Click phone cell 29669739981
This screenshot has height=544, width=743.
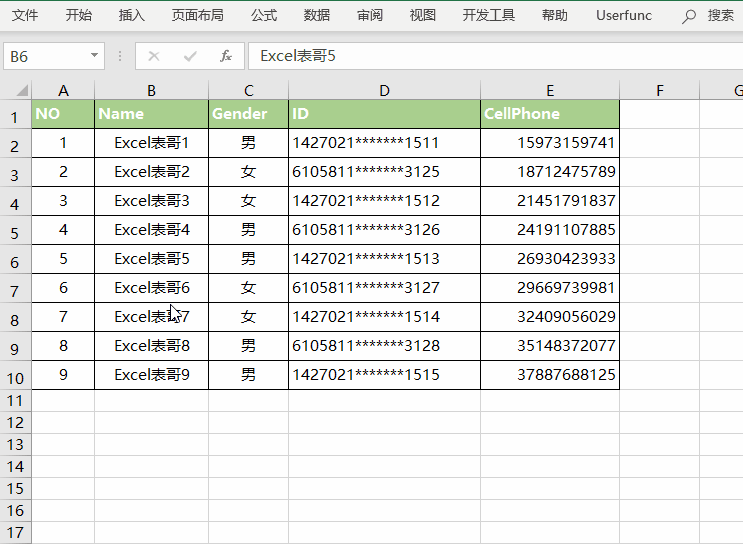tap(550, 288)
